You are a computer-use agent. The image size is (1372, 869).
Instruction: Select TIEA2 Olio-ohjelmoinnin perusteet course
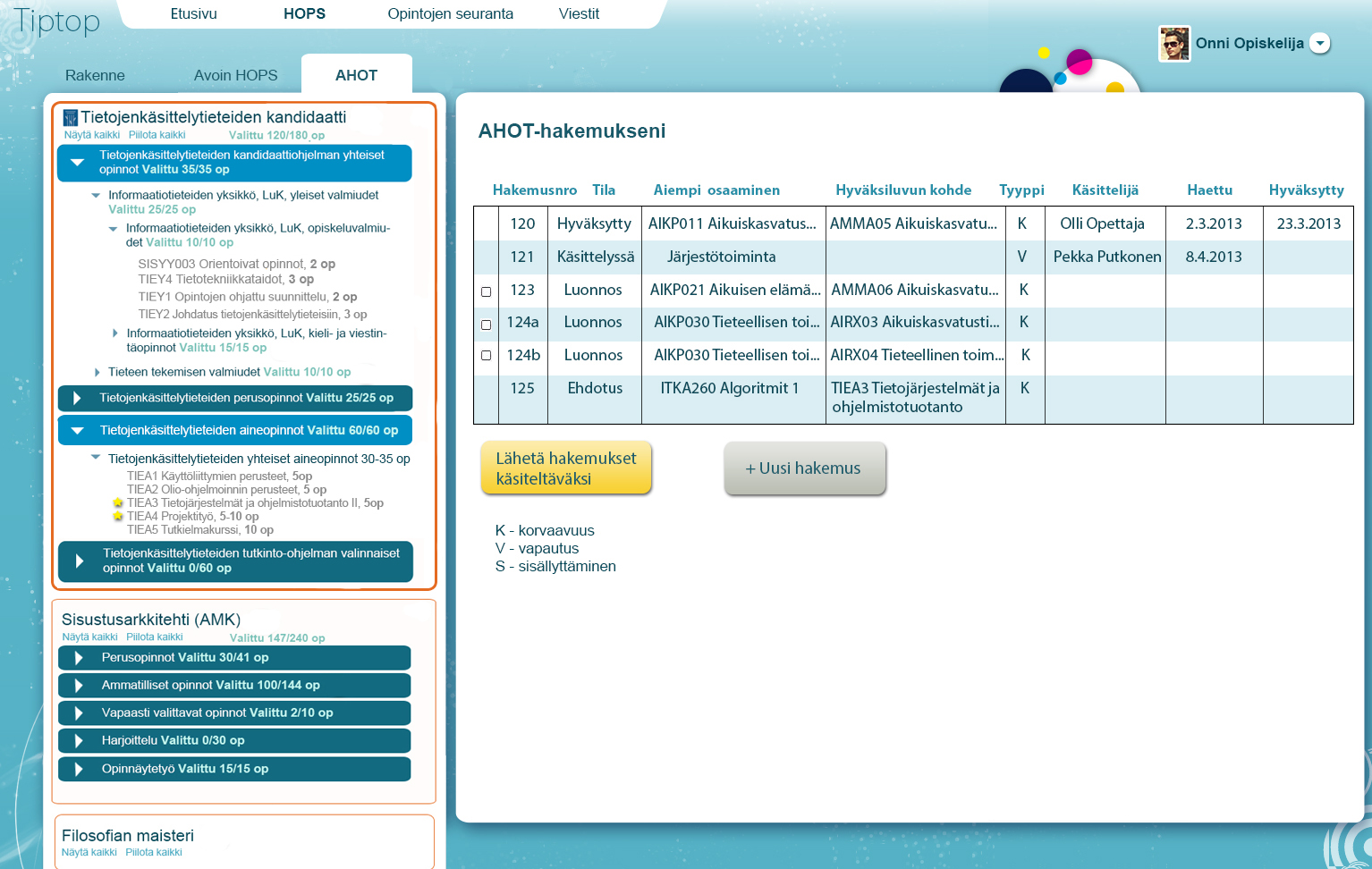click(226, 490)
